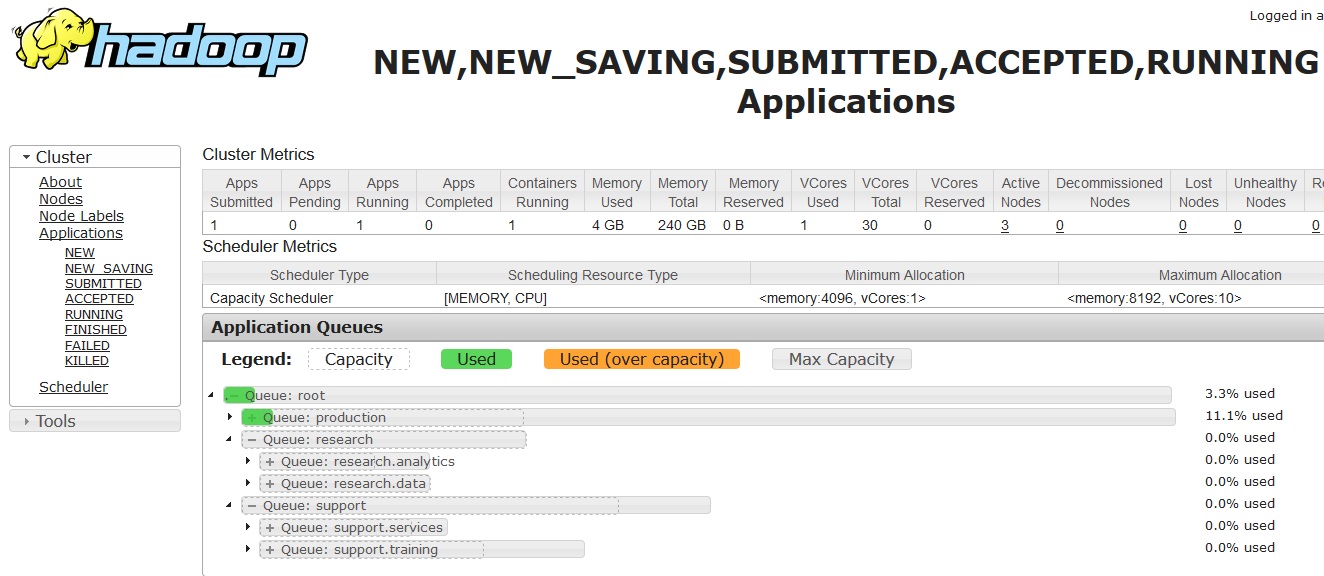Open the Node Labels link
Screen dimensions: 1324x576
pyautogui.click(x=81, y=216)
